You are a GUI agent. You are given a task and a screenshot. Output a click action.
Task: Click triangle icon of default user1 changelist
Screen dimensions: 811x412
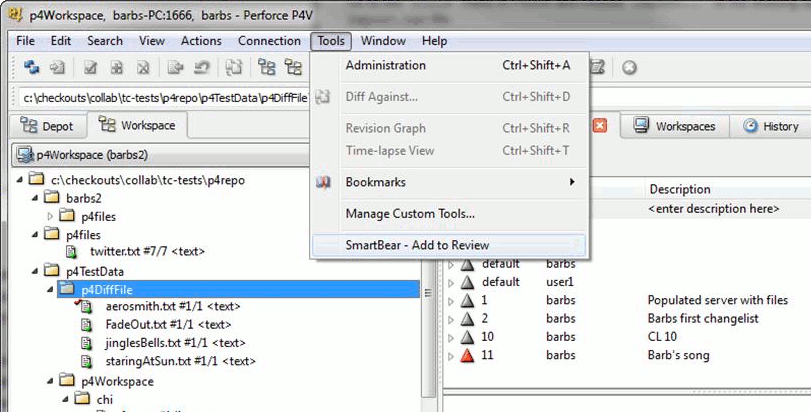pyautogui.click(x=468, y=282)
